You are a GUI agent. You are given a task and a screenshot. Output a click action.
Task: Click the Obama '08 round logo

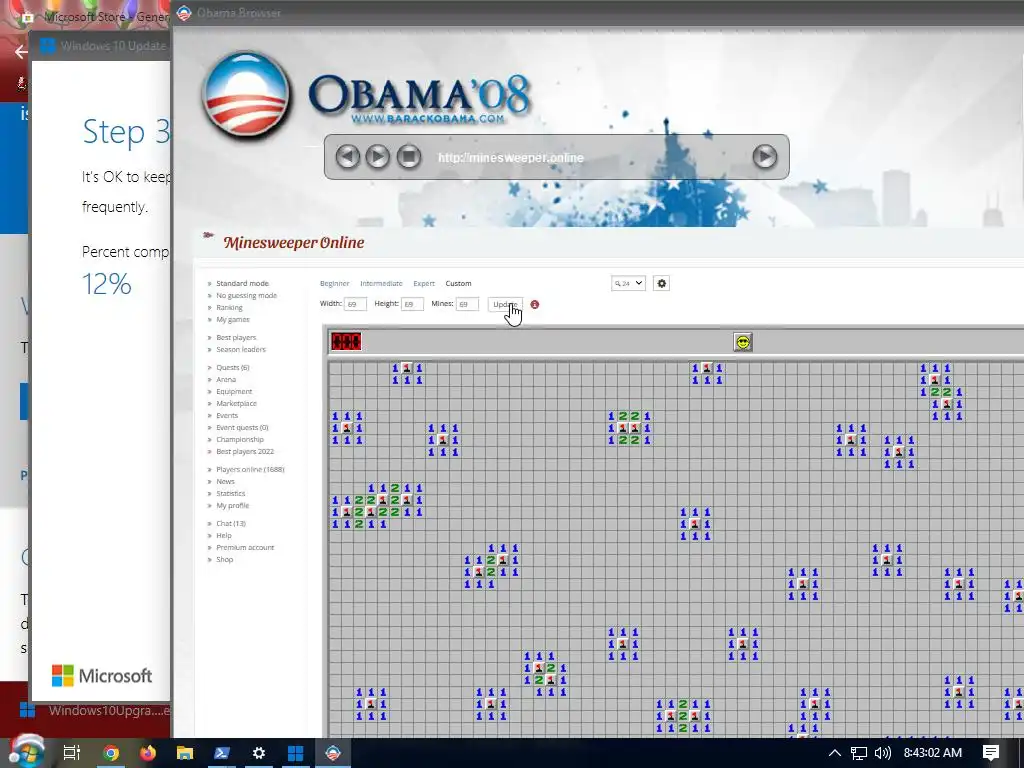click(x=247, y=95)
